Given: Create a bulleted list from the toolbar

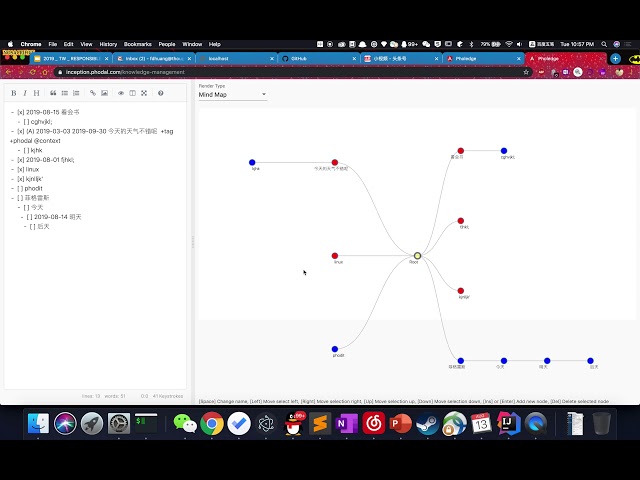Looking at the screenshot, I should 64,93.
